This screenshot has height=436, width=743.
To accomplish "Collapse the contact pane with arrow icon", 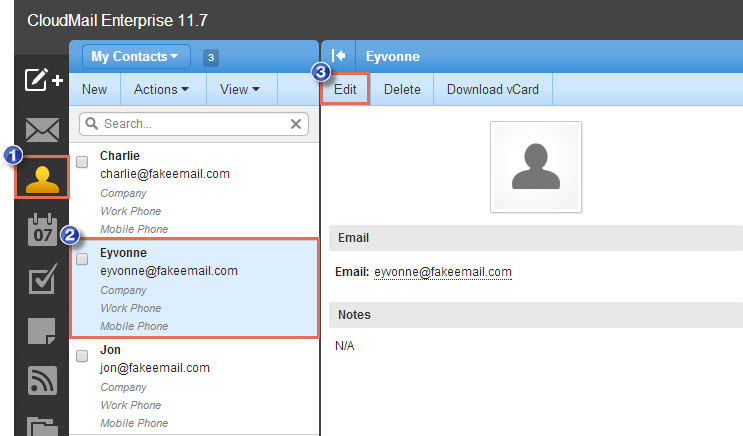I will (x=338, y=56).
